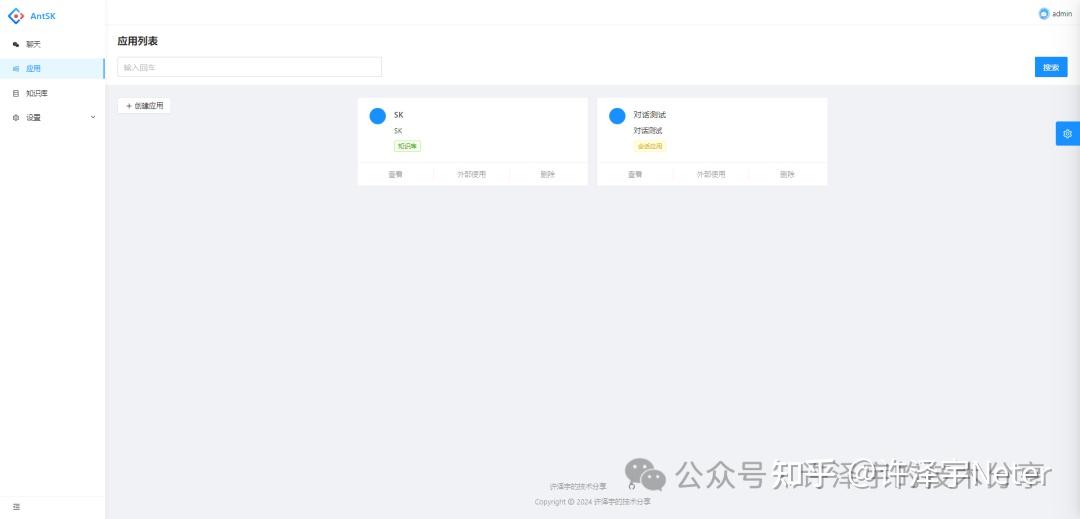Screen dimensions: 1080x519
Task: Click 删除 on the 对话测试 card
Action: click(x=787, y=174)
